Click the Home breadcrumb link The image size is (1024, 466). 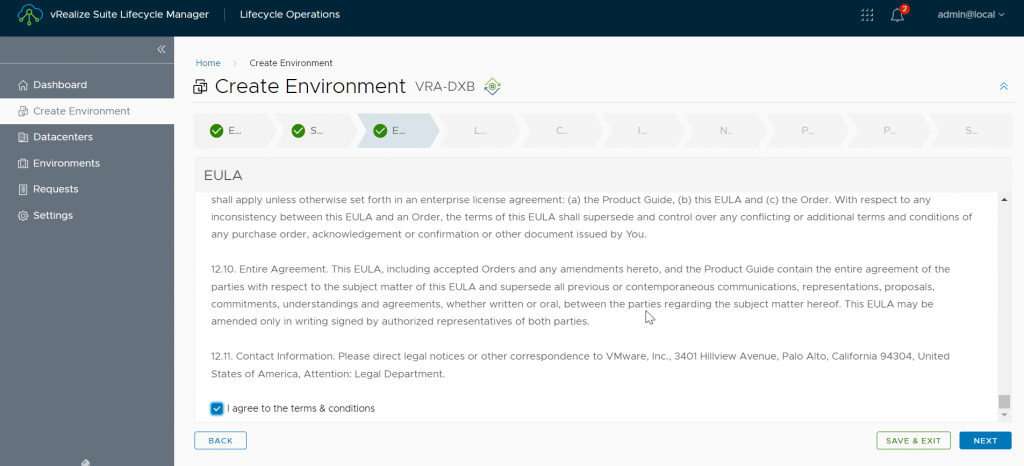(208, 63)
